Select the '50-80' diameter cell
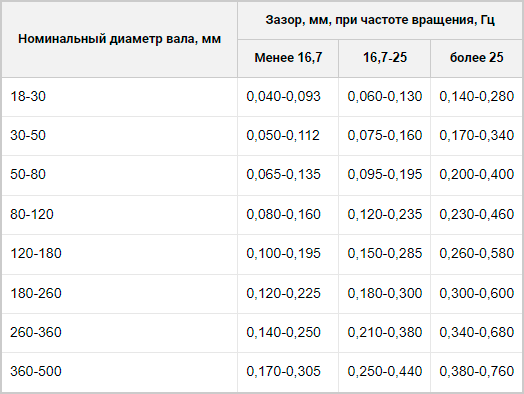The width and height of the screenshot is (524, 394). click(x=119, y=175)
